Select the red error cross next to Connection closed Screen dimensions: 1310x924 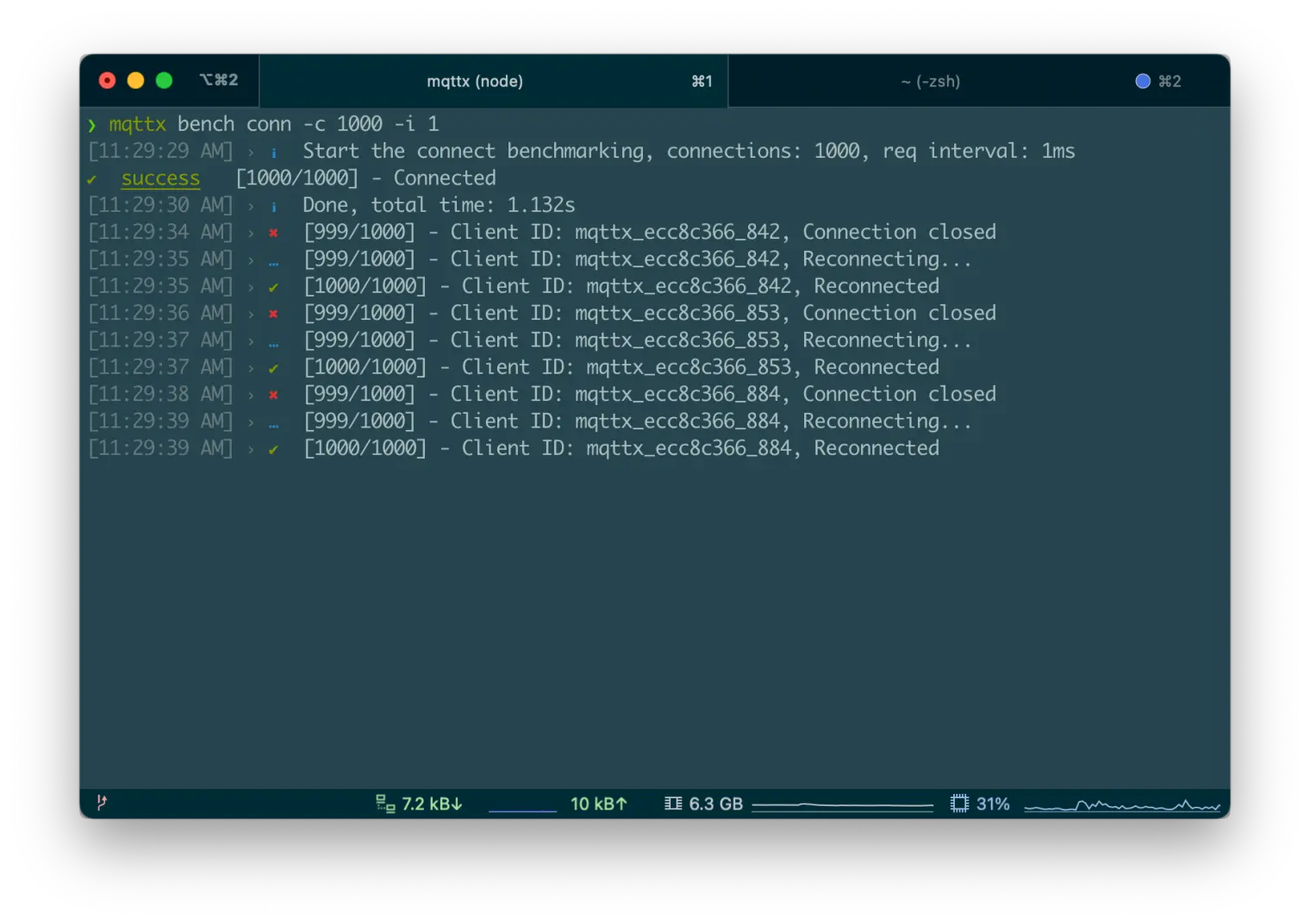pyautogui.click(x=273, y=232)
